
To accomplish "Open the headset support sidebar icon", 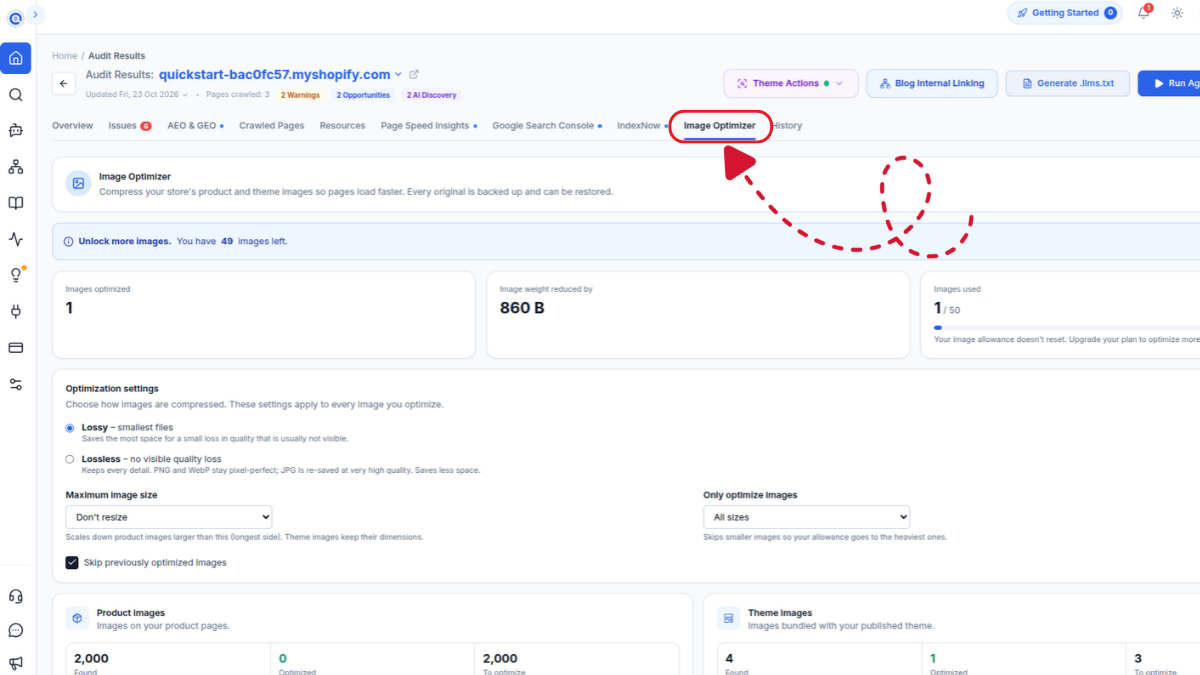I will tap(16, 596).
